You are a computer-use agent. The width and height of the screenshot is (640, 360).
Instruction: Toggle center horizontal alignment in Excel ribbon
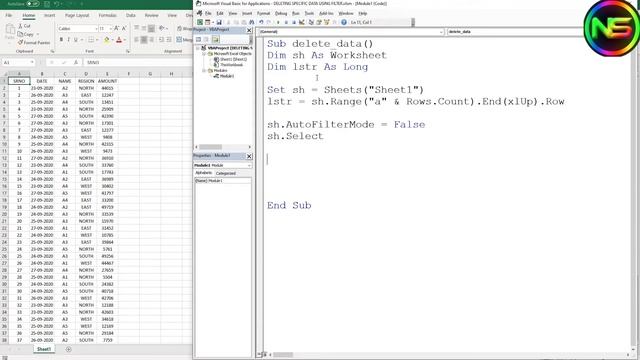(x=144, y=40)
